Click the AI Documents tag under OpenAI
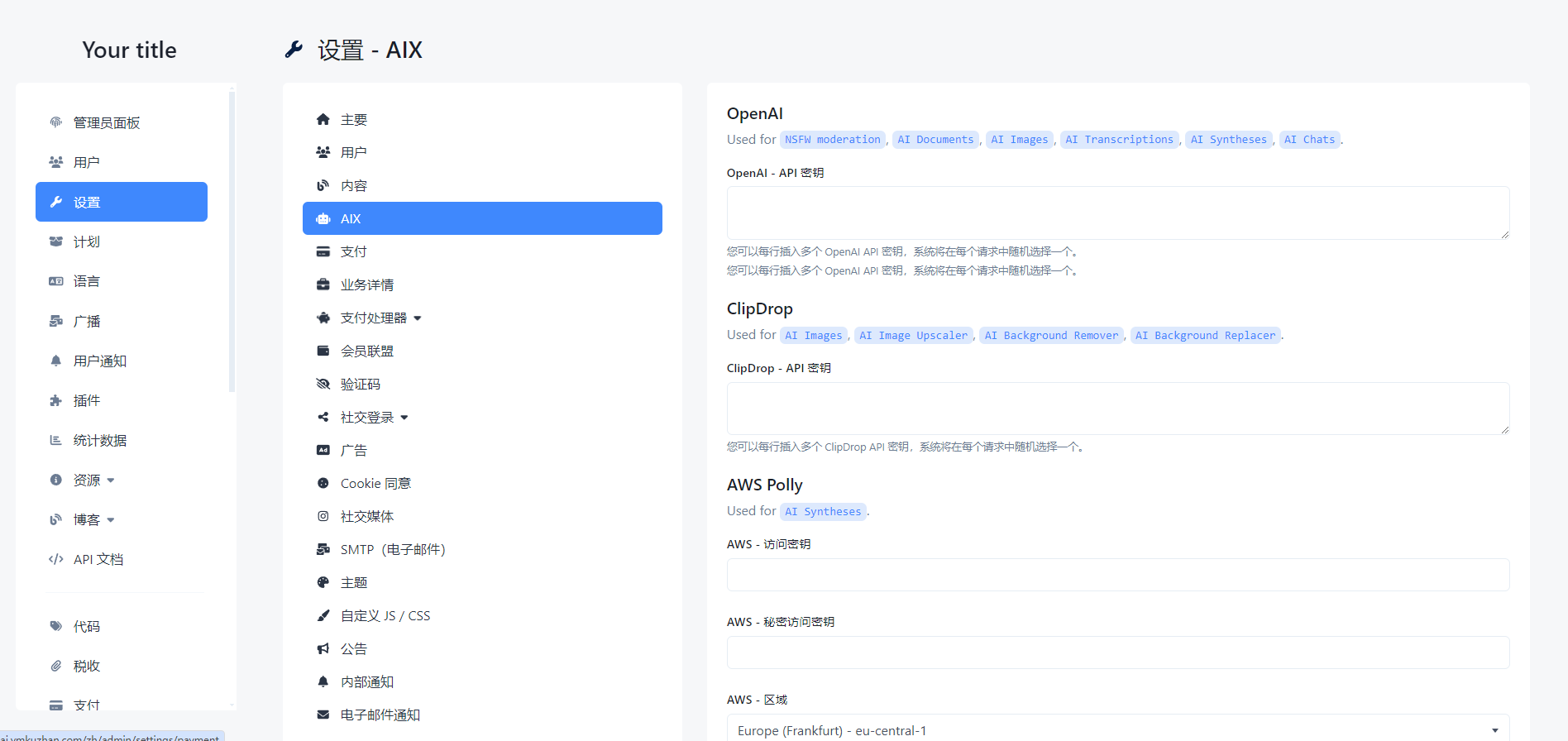 coord(935,140)
